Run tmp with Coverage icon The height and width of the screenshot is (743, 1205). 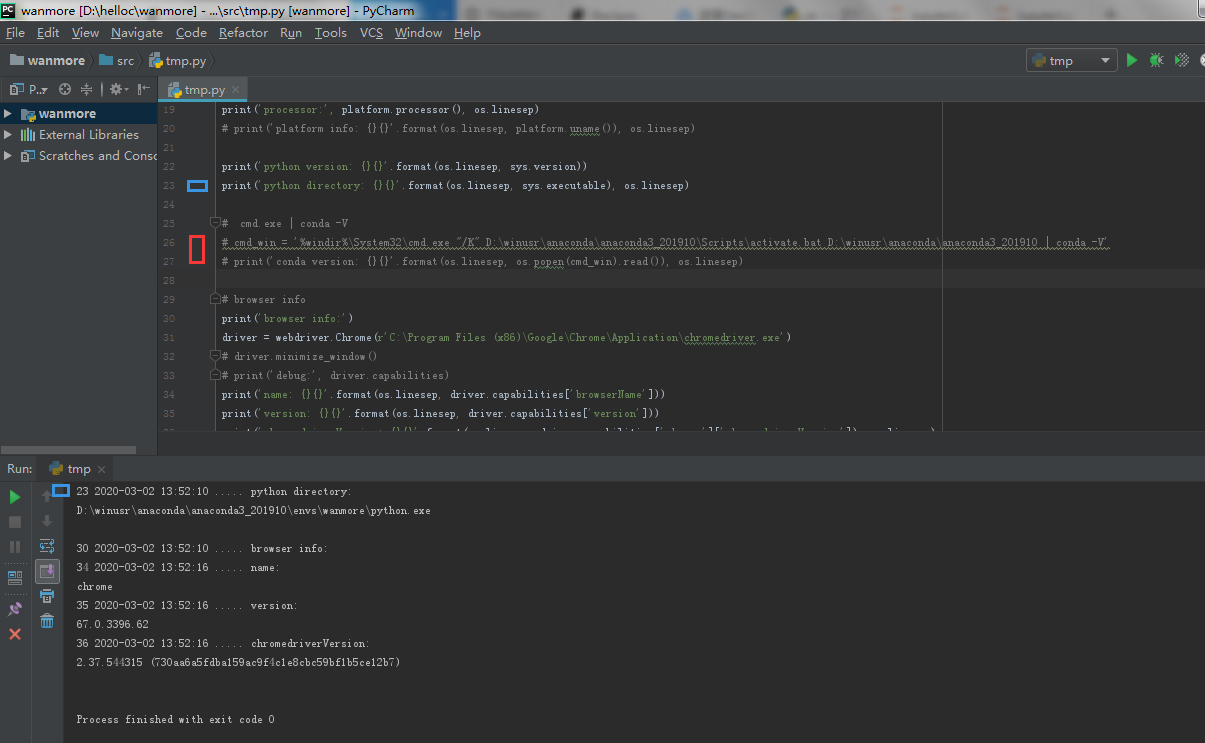pos(1181,60)
